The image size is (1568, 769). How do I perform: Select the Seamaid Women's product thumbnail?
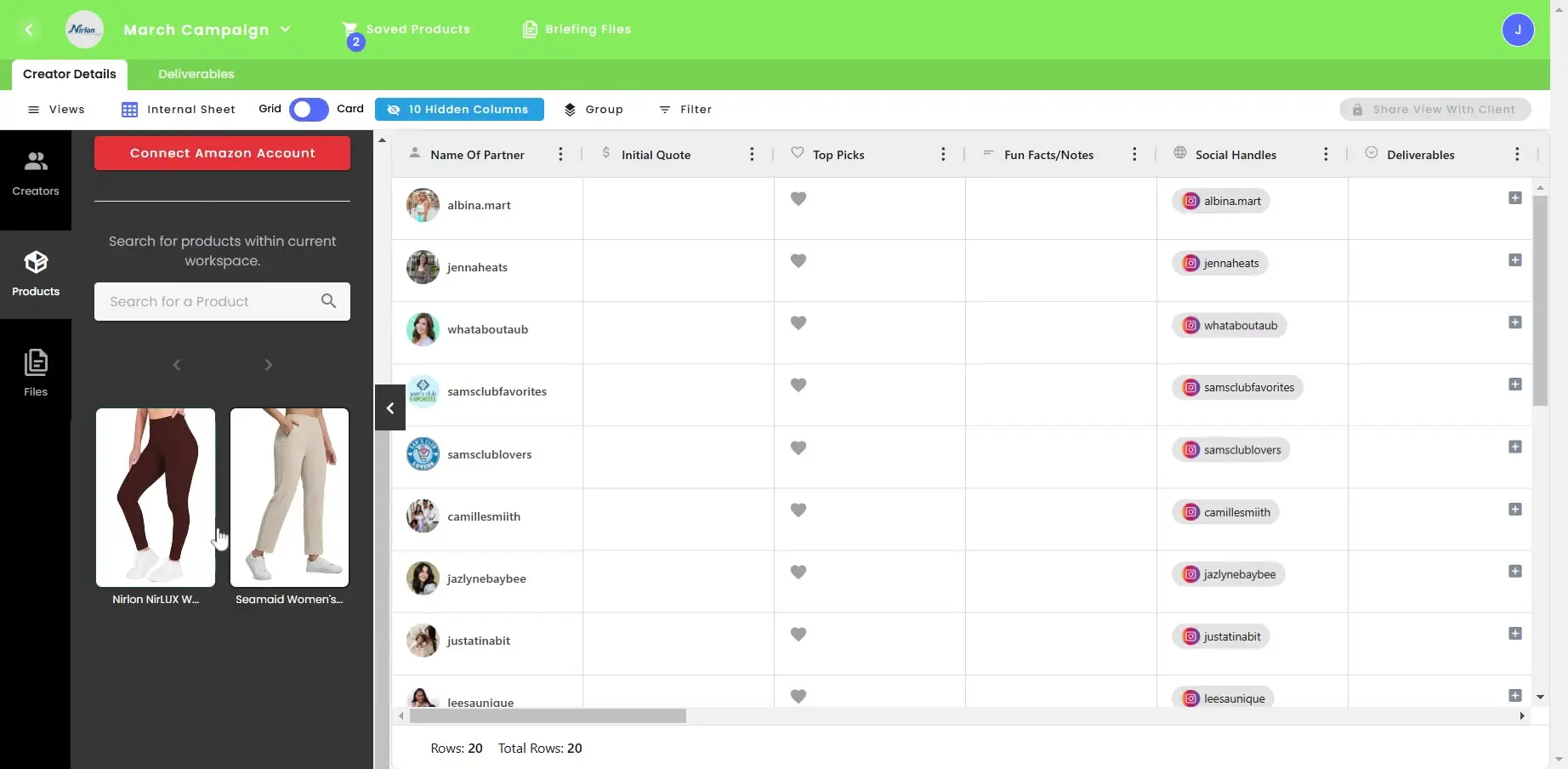click(x=289, y=498)
